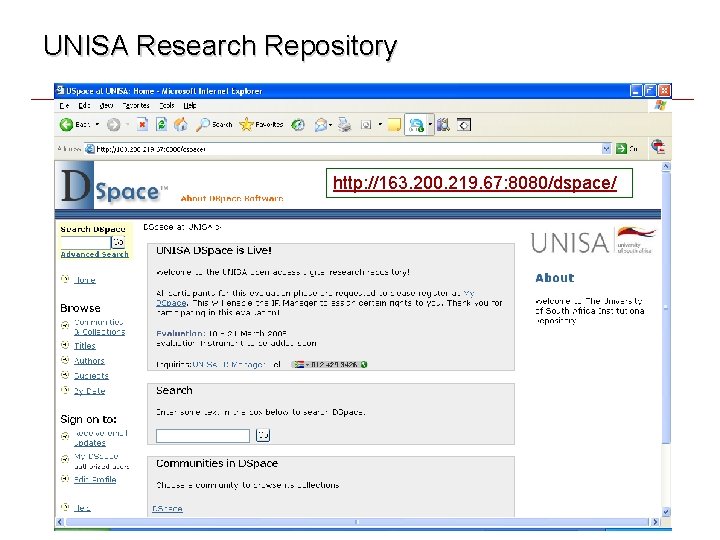The image size is (720, 540).
Task: Click the browser Back arrow icon
Action: [x=67, y=124]
